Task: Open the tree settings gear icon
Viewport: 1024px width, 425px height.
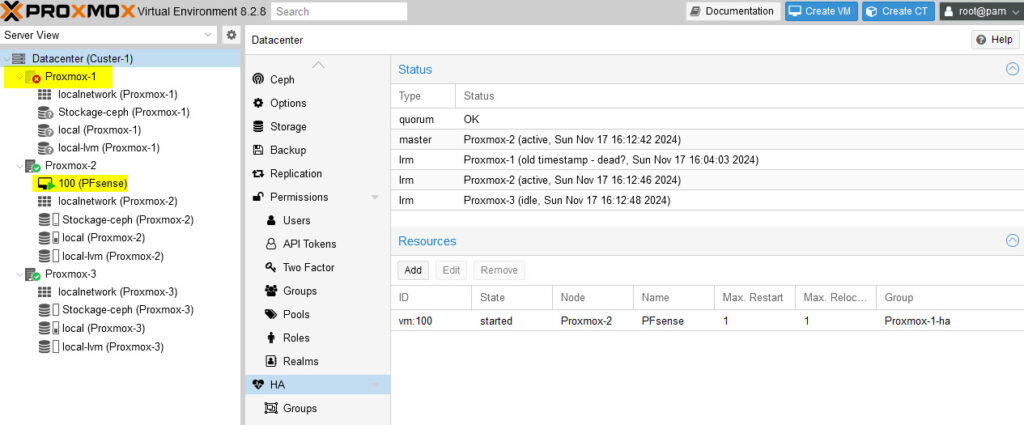Action: click(231, 35)
